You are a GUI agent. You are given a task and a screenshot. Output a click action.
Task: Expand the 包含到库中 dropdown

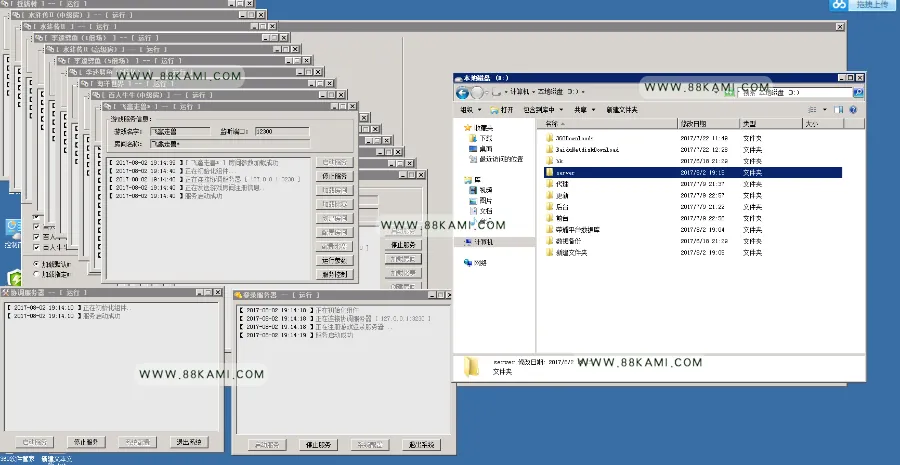(543, 110)
